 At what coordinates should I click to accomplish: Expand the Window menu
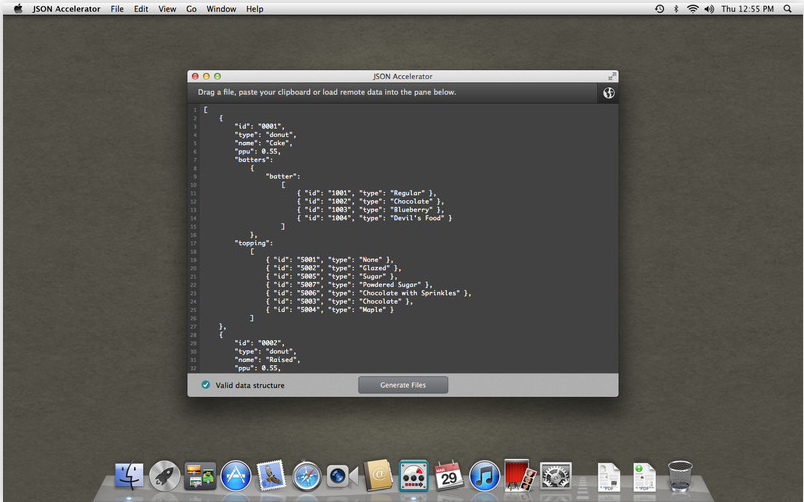coord(221,9)
